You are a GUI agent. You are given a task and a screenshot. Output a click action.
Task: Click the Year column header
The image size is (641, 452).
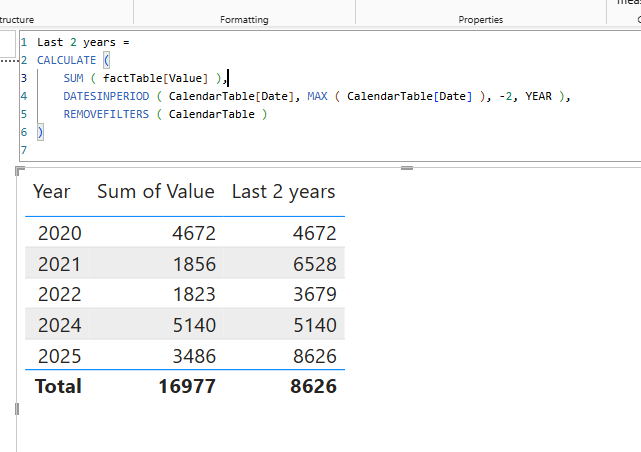coord(52,192)
